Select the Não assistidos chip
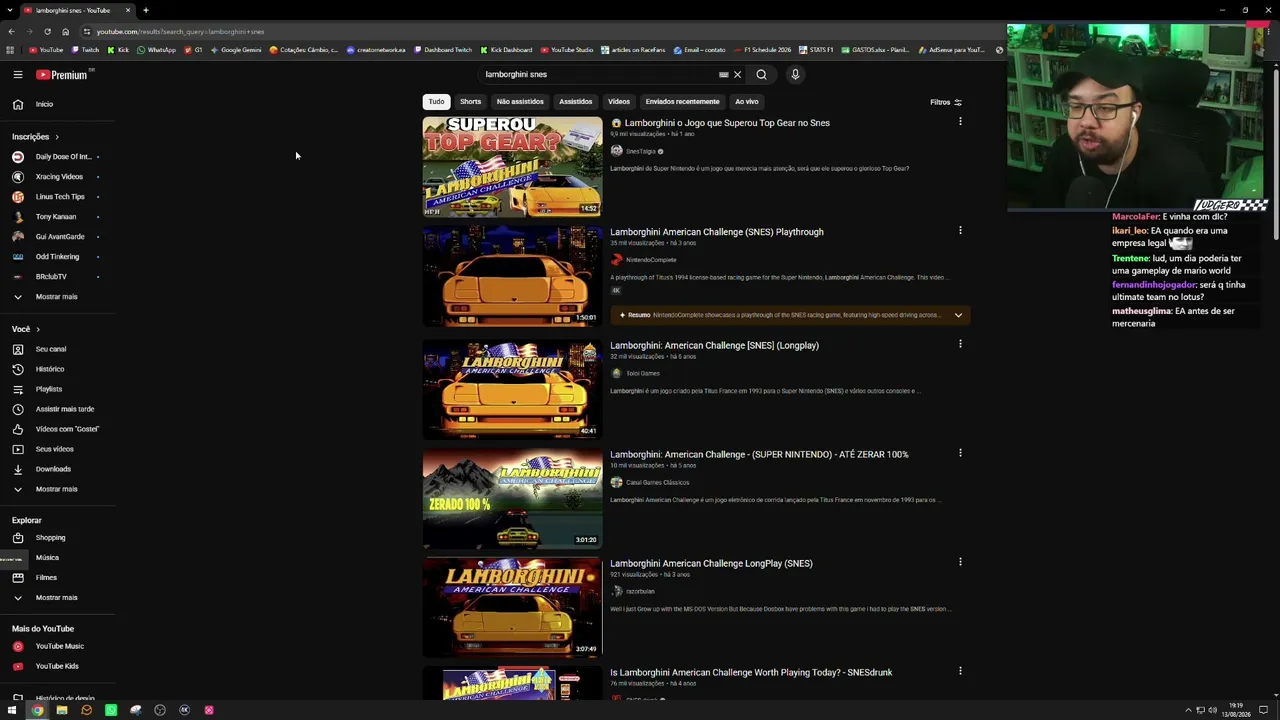This screenshot has width=1280, height=720. (520, 101)
